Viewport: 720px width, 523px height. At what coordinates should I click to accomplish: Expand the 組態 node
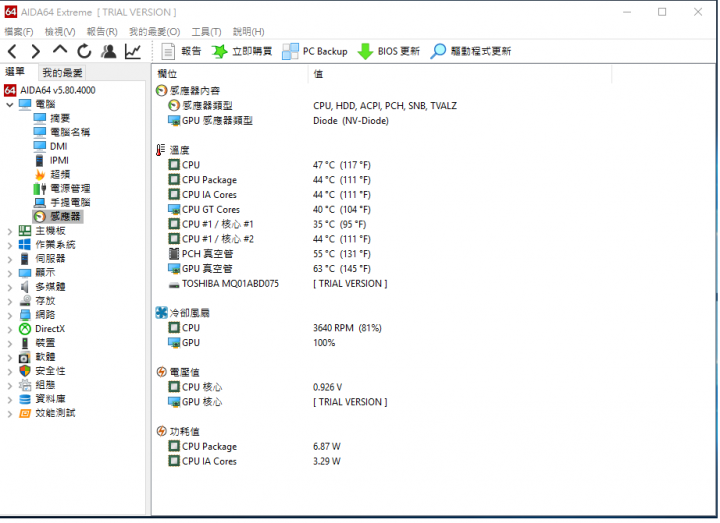pyautogui.click(x=10, y=386)
